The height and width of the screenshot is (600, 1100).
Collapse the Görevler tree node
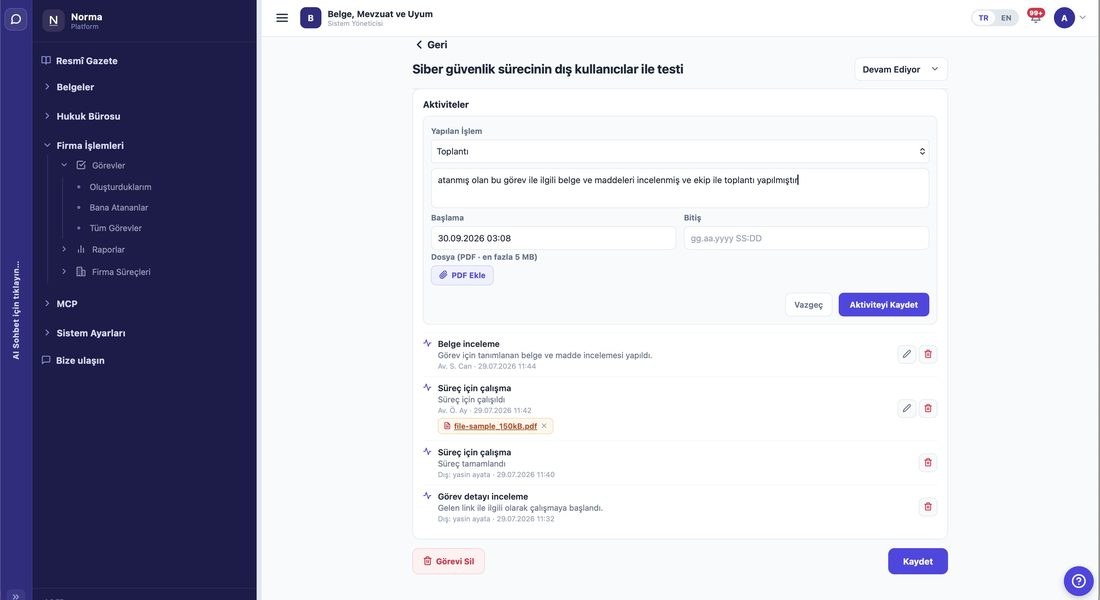(x=64, y=166)
